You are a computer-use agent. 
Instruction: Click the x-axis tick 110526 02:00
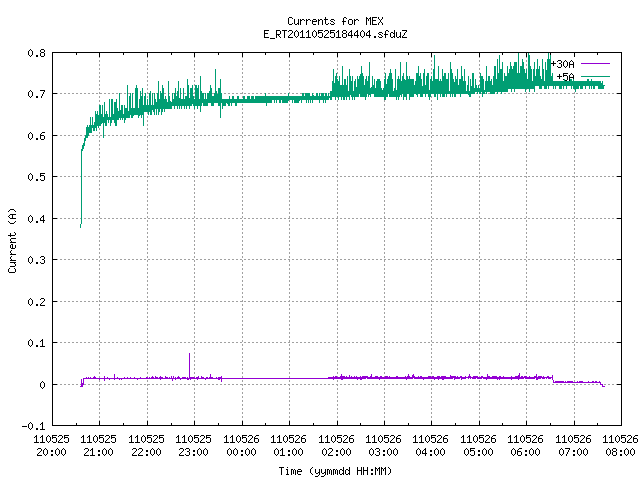pos(336,446)
